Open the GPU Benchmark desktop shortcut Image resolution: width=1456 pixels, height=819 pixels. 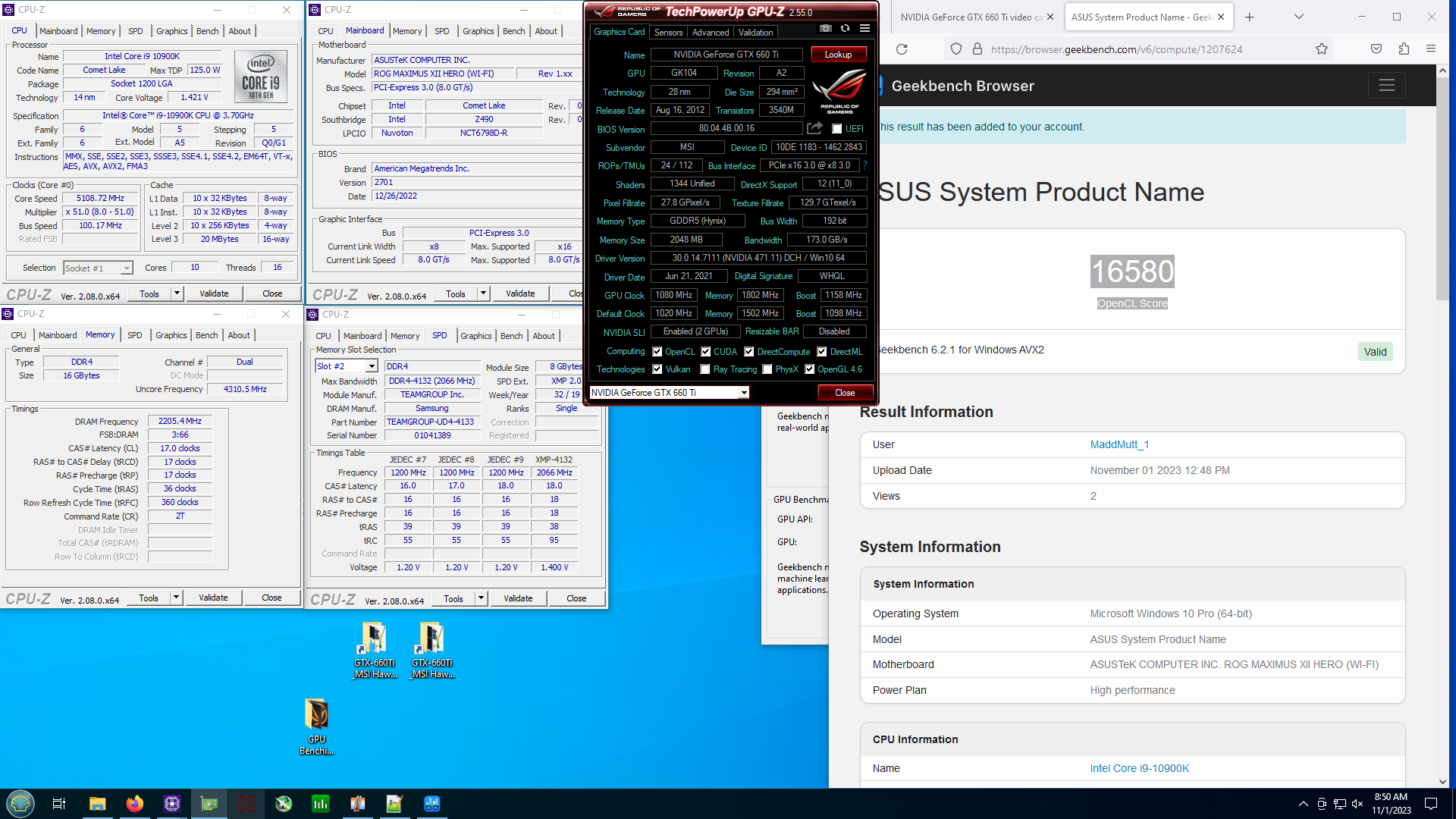(x=317, y=726)
